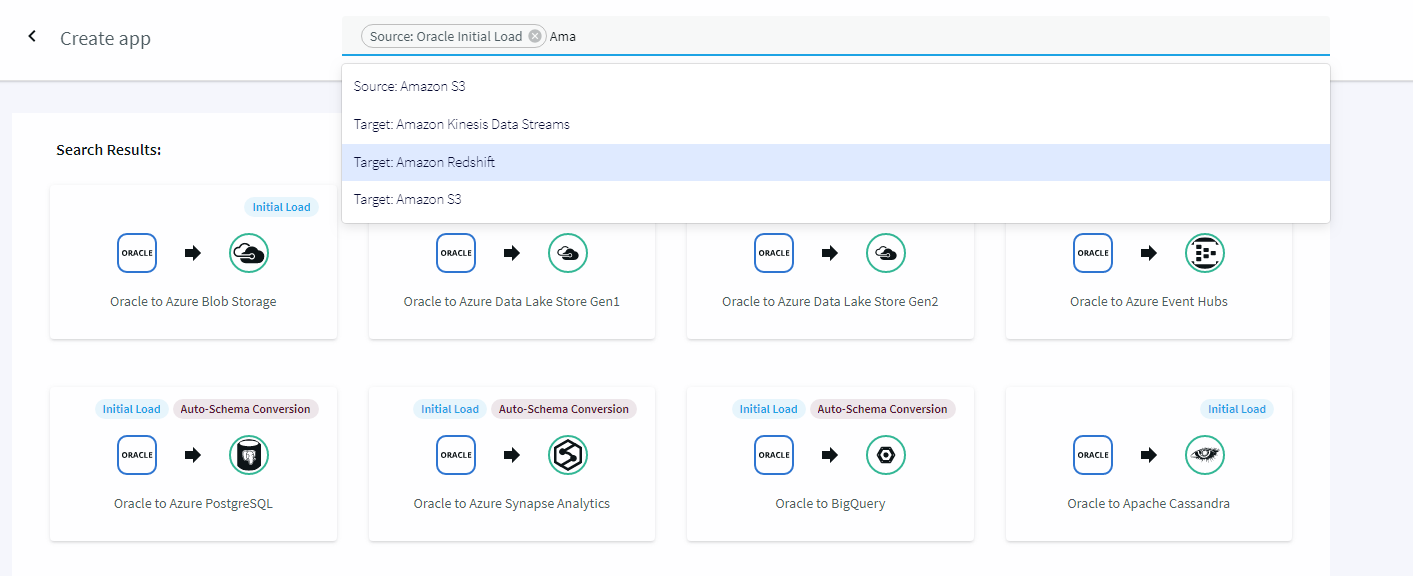The width and height of the screenshot is (1413, 576).
Task: Click arrow icon in Azure Synapse Analytics card
Action: [512, 455]
